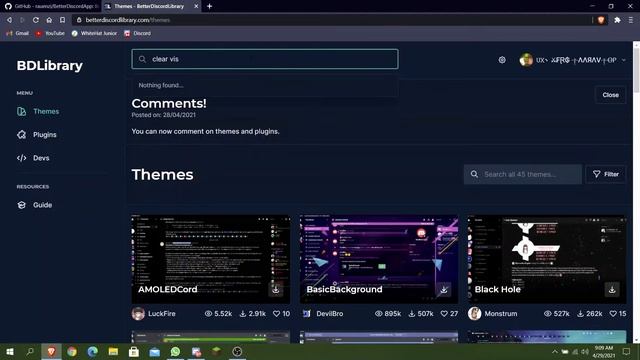Open the YouTube bookmark

[50, 33]
